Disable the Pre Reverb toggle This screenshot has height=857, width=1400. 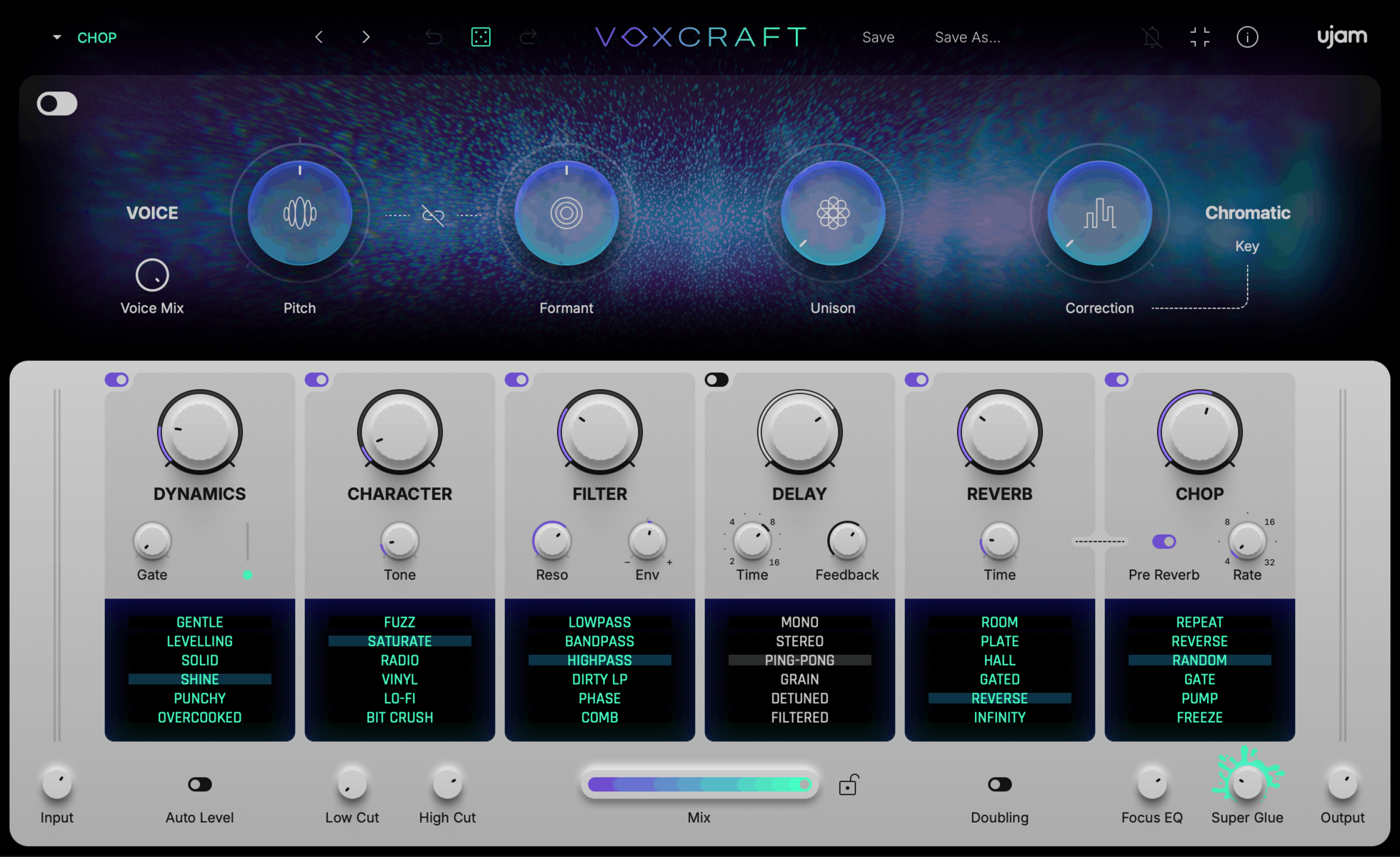click(1164, 541)
